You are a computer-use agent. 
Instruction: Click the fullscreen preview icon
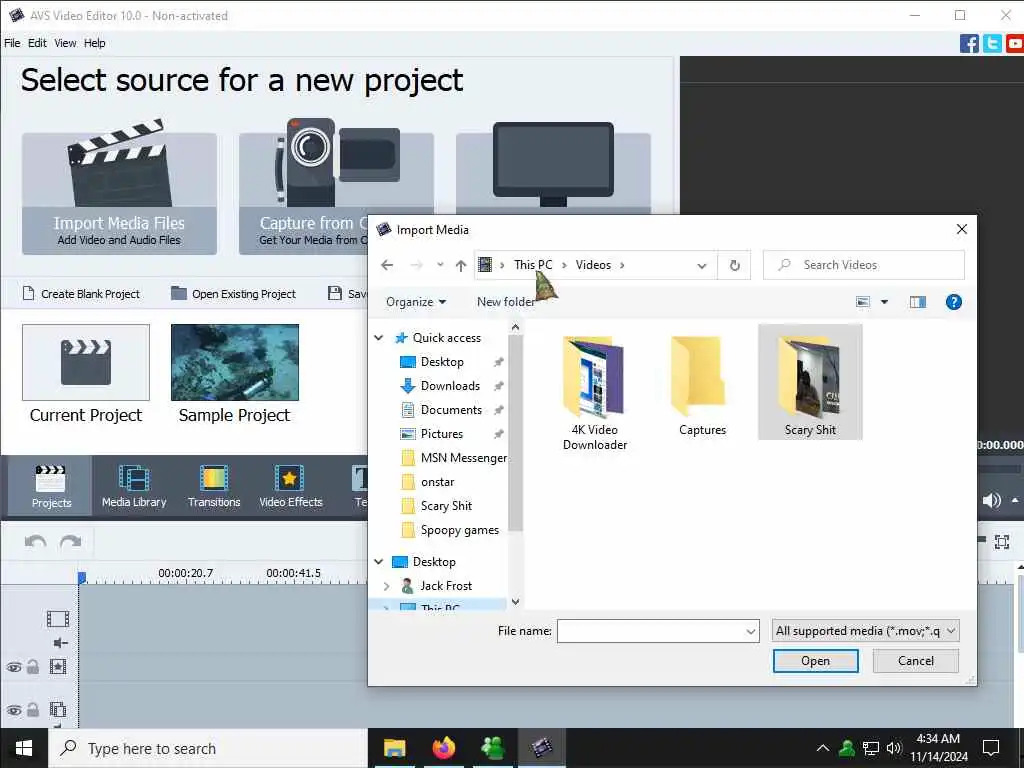[x=1002, y=541]
